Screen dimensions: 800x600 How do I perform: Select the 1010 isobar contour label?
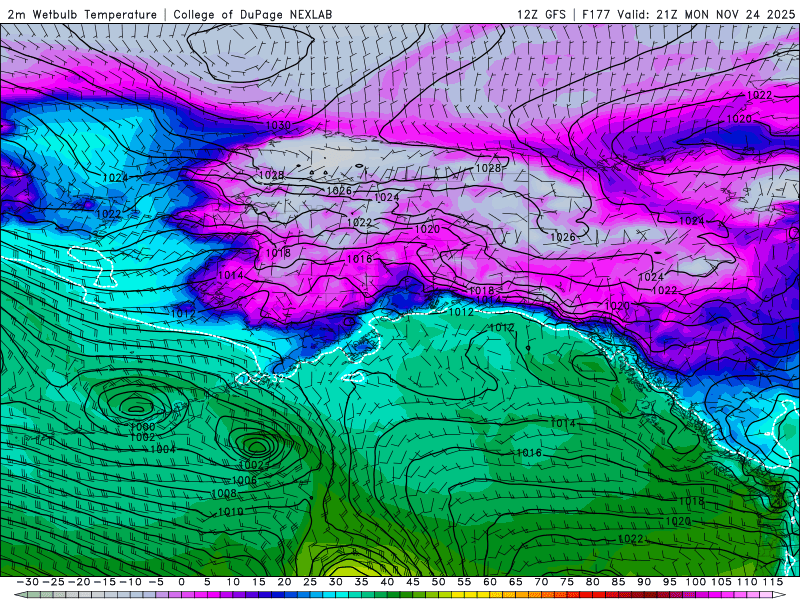[x=231, y=511]
